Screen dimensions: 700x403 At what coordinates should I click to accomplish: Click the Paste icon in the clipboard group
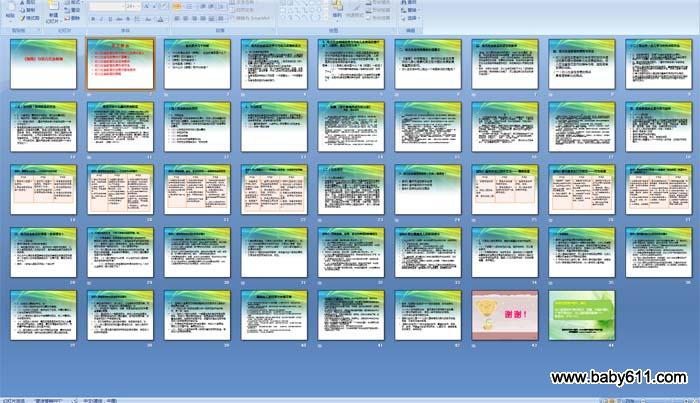coord(7,11)
